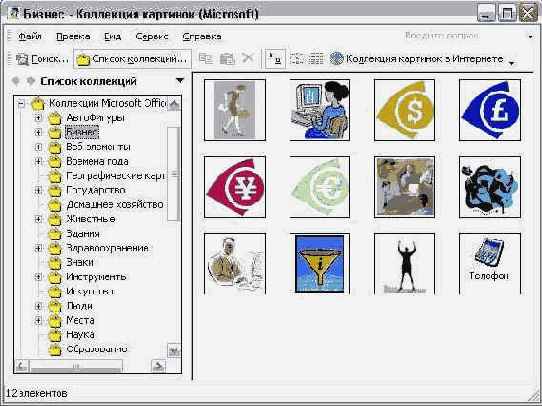The image size is (542, 406).
Task: Select the pale green euro clip
Action: (320, 187)
